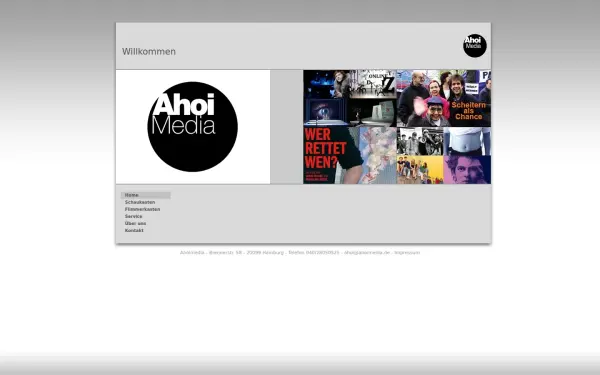
Task: Click the purple face portrait image
Action: [x=467, y=170]
